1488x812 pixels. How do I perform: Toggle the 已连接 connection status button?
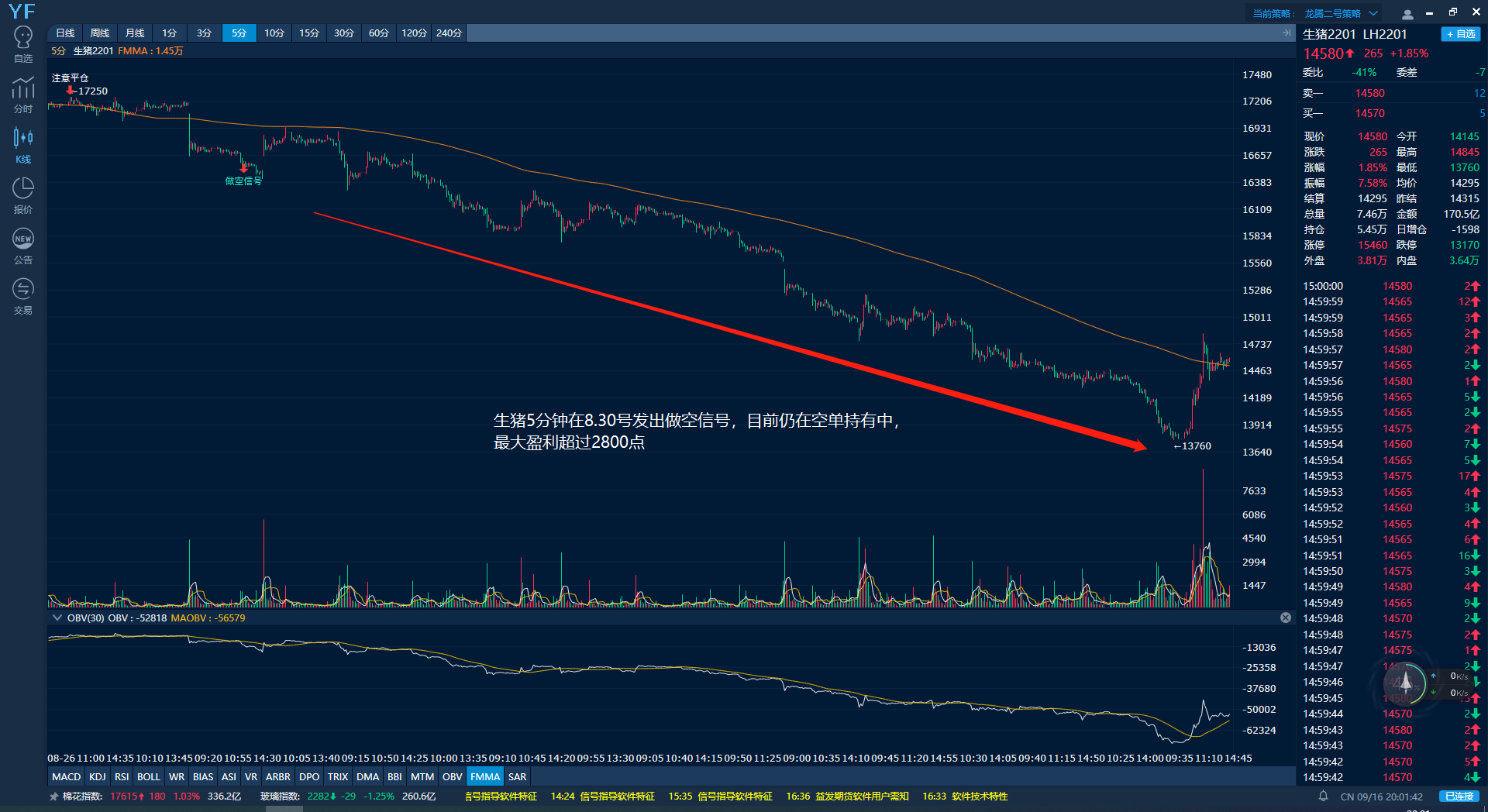[1459, 797]
